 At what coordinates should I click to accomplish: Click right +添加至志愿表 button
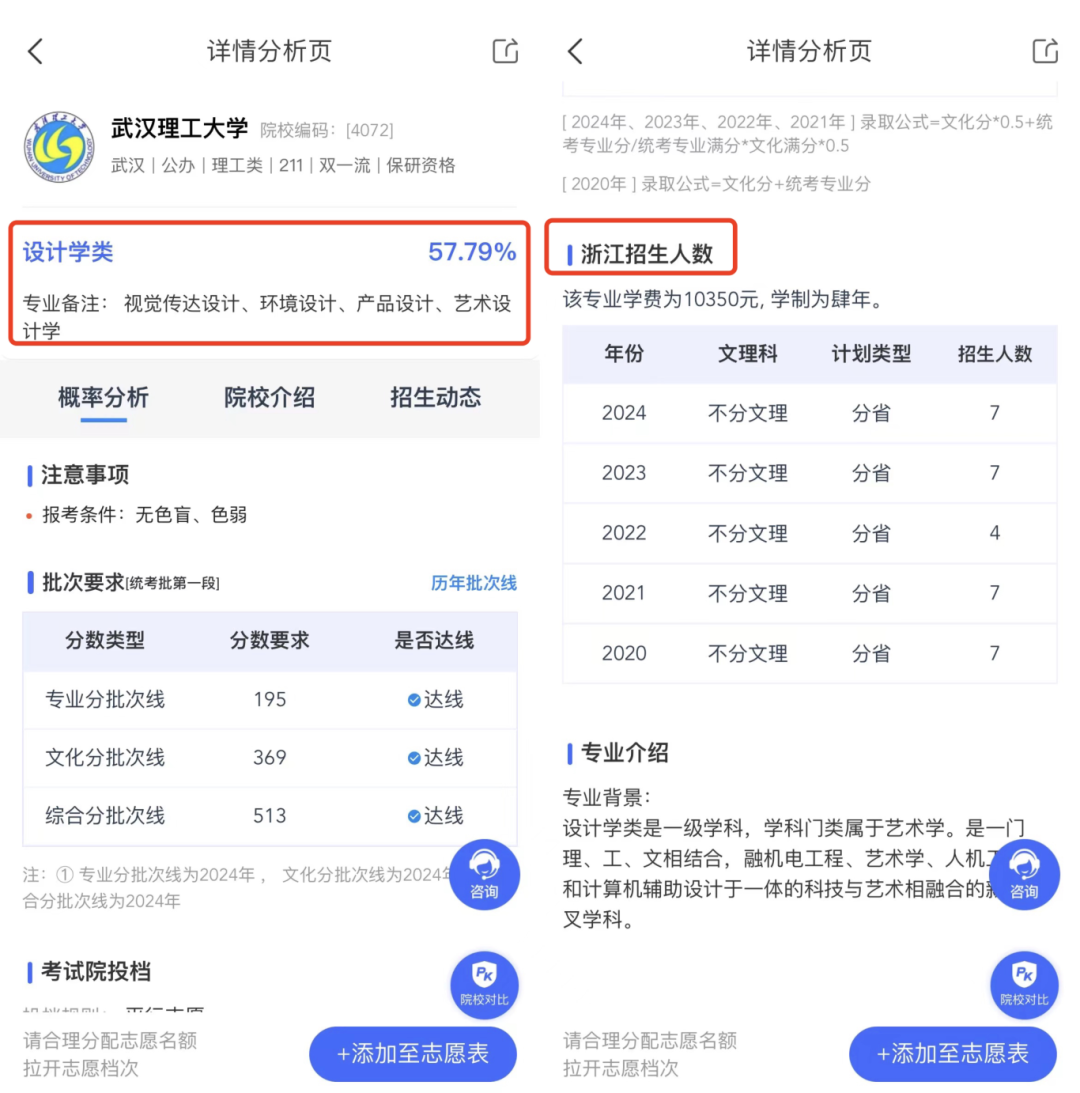click(952, 1053)
